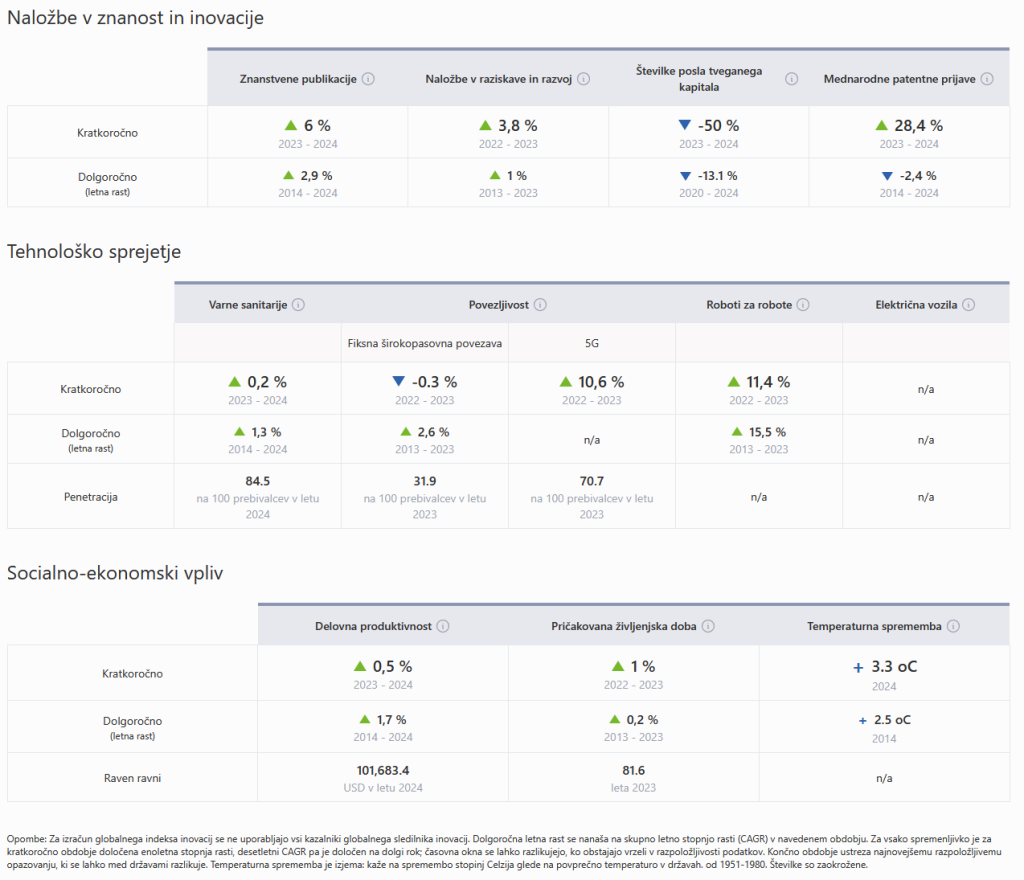Click info icon beside Številke posla tveganega kapitala

792,79
